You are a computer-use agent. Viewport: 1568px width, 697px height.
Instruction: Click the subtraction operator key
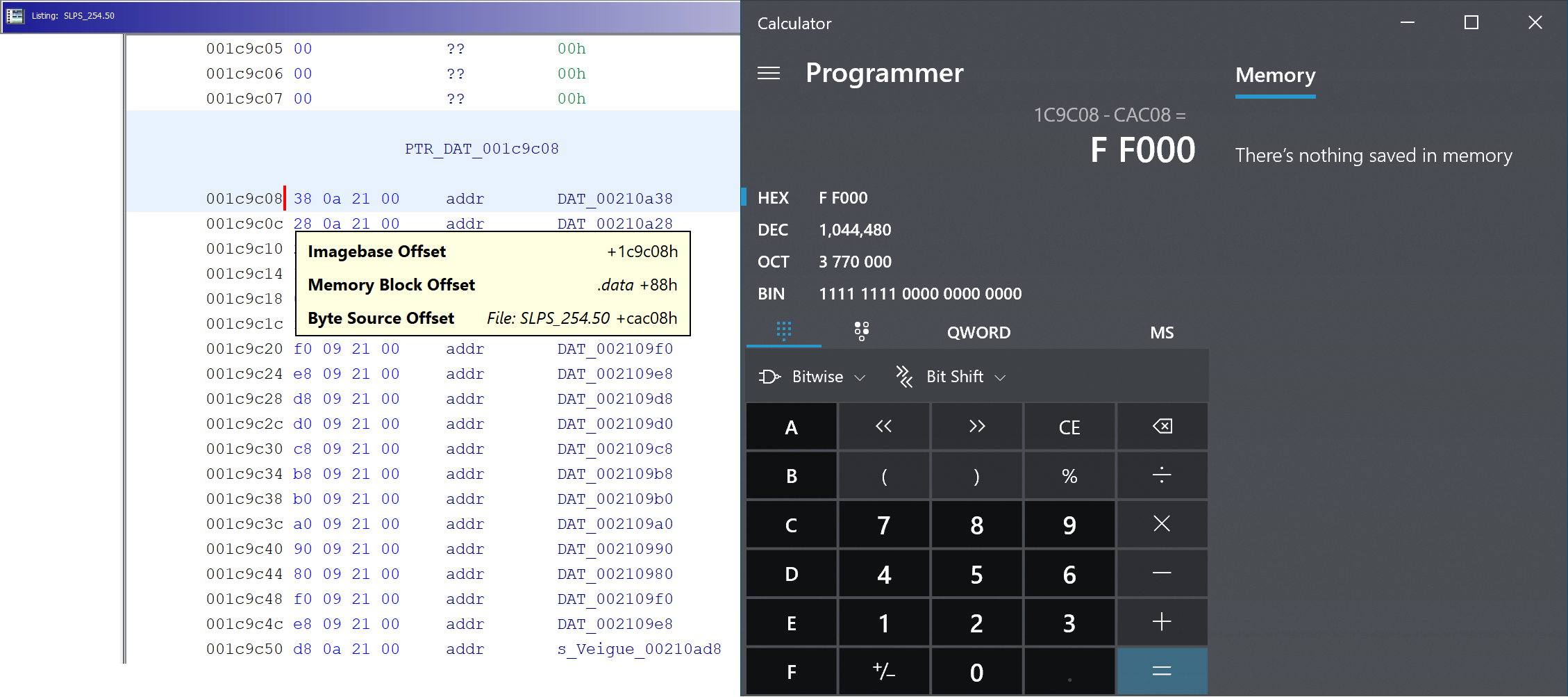(x=1162, y=573)
